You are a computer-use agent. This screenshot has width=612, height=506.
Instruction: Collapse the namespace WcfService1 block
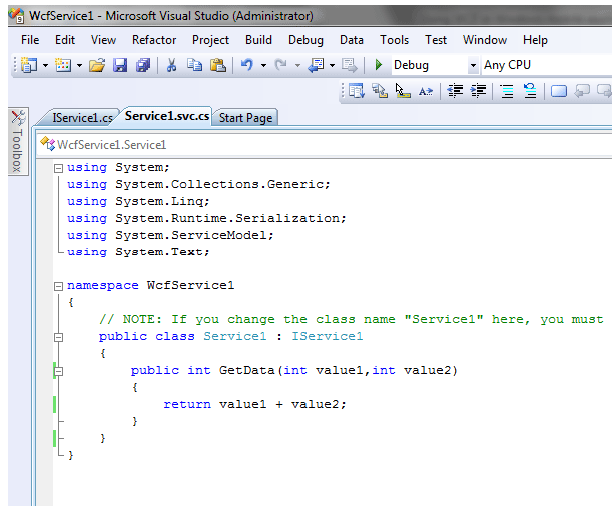(x=58, y=285)
